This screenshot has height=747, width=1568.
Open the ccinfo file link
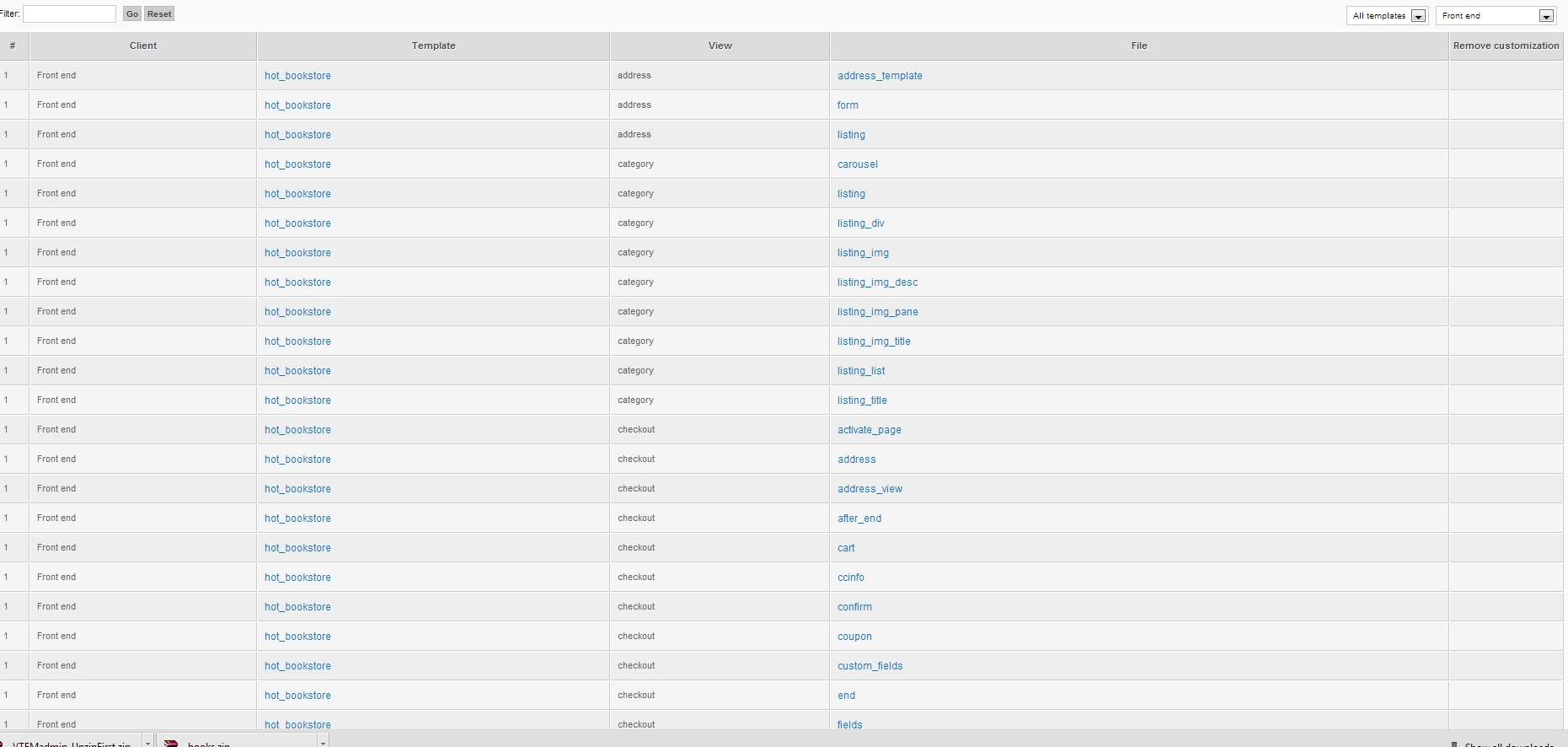851,578
